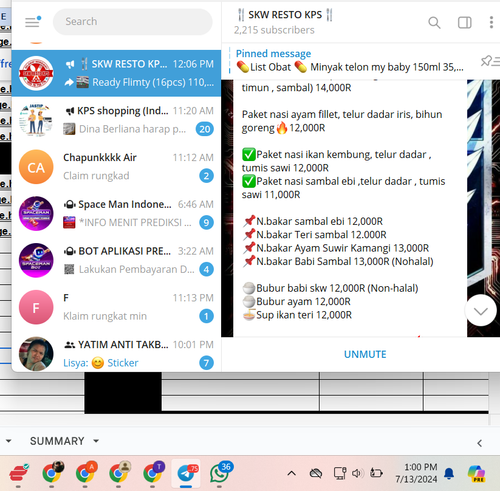Show the pinned messages list icon
500x491 pixels.
[x=489, y=61]
